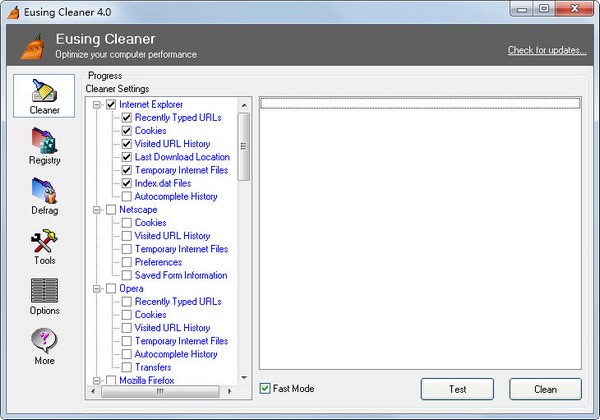This screenshot has height=420, width=600.
Task: Check the Netscape group checkbox
Action: coord(111,210)
